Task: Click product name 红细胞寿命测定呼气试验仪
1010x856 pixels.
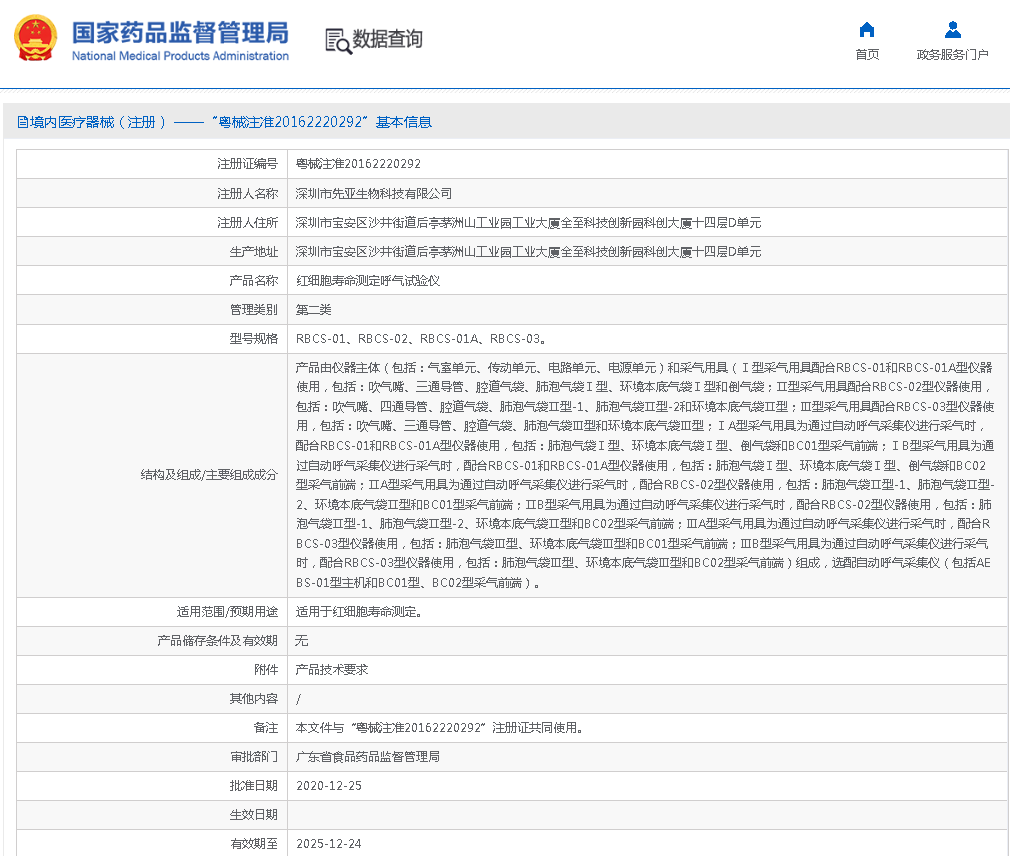Action: point(368,281)
